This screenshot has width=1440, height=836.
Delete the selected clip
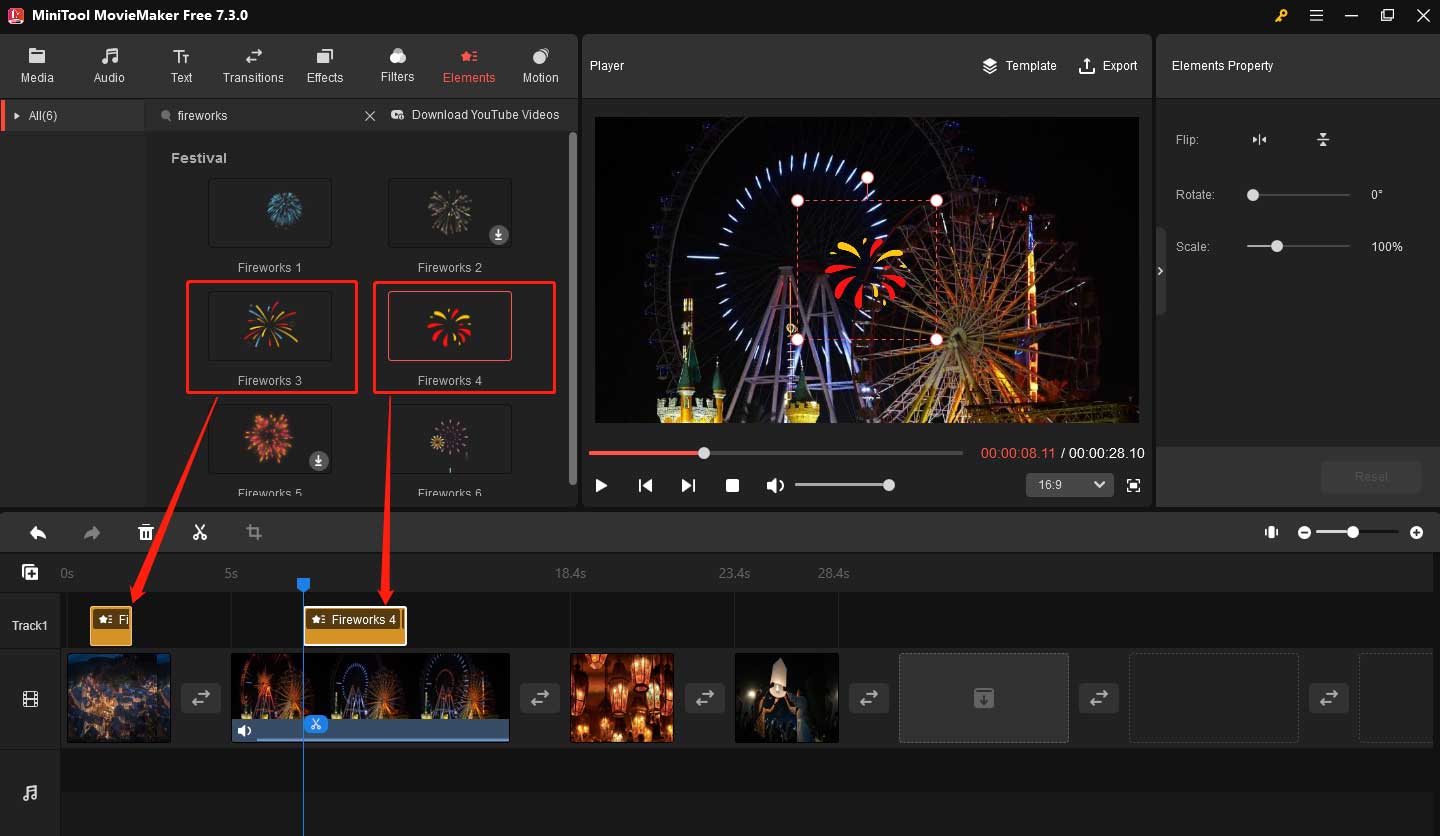(x=146, y=532)
